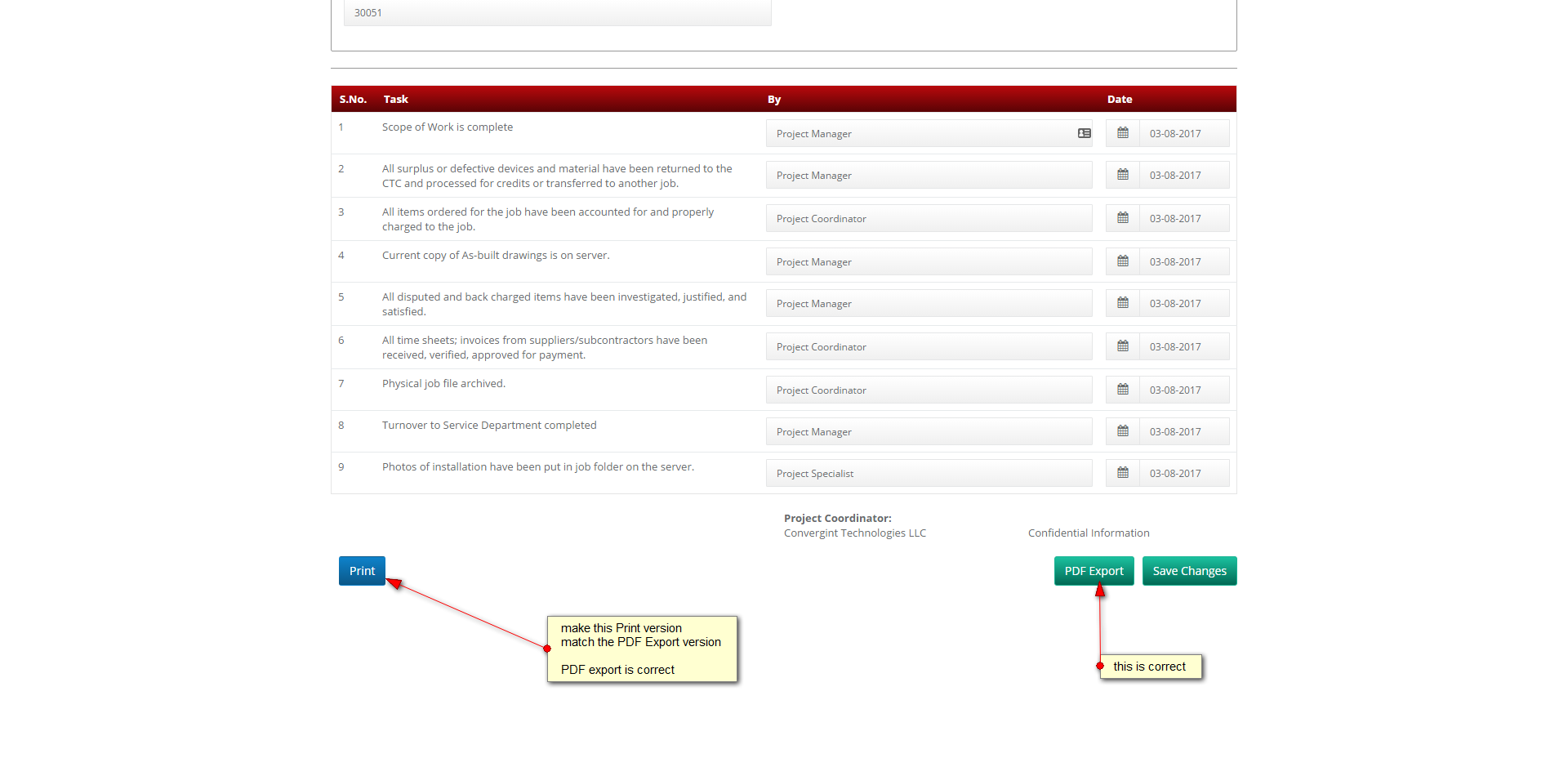
Task: Click 'Confidential Information' footer text
Action: point(1089,533)
